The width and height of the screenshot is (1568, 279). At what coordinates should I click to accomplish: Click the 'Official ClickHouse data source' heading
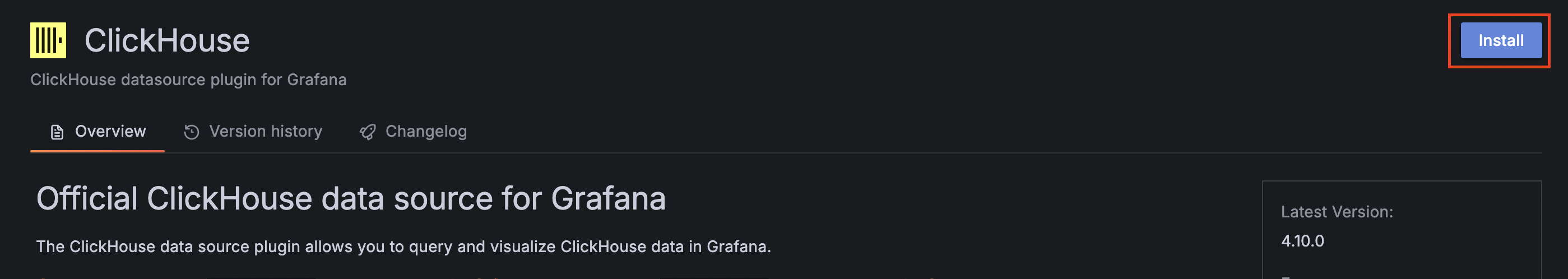[351, 198]
